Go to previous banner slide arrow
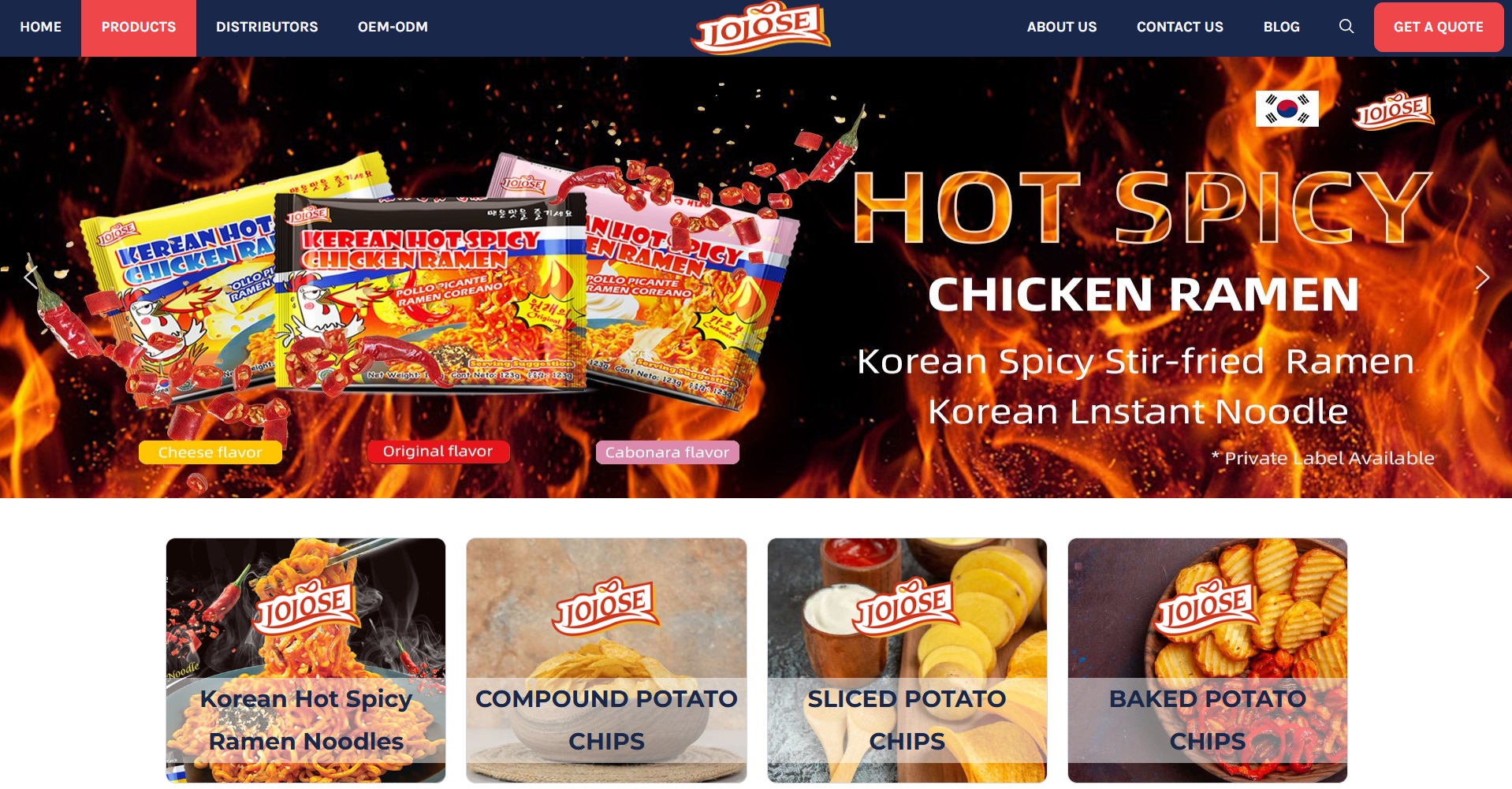Screen dimensions: 1512x789 click(30, 277)
